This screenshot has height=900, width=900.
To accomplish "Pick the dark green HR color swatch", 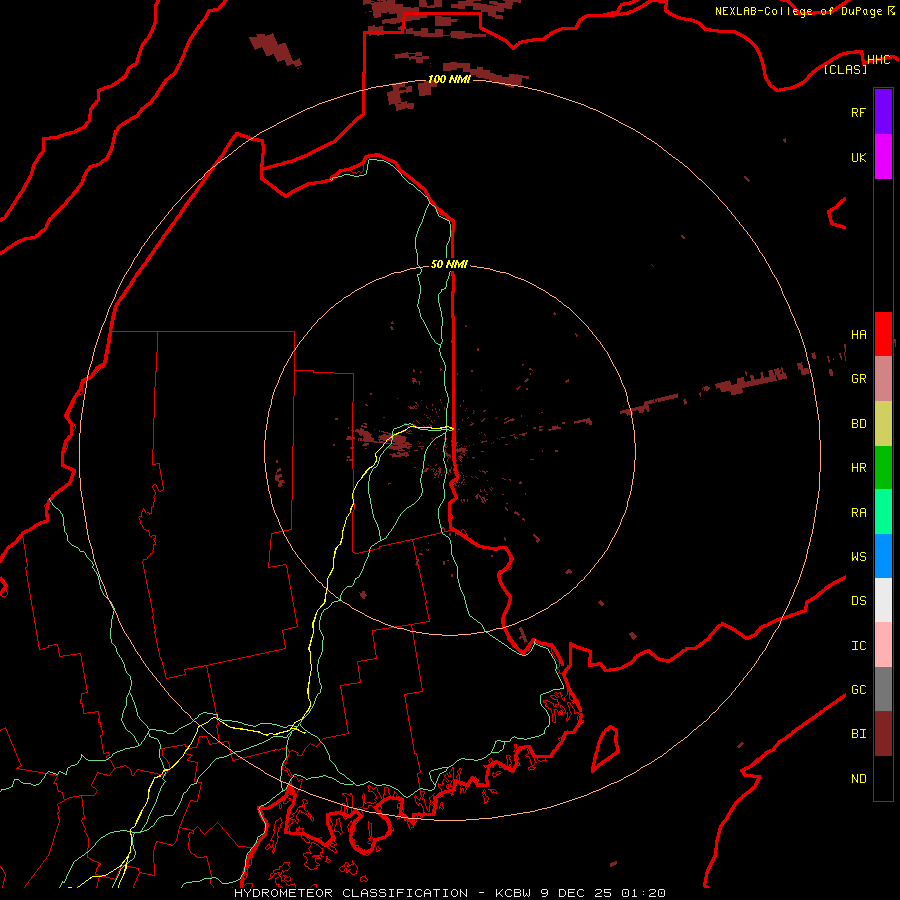I will [x=883, y=468].
